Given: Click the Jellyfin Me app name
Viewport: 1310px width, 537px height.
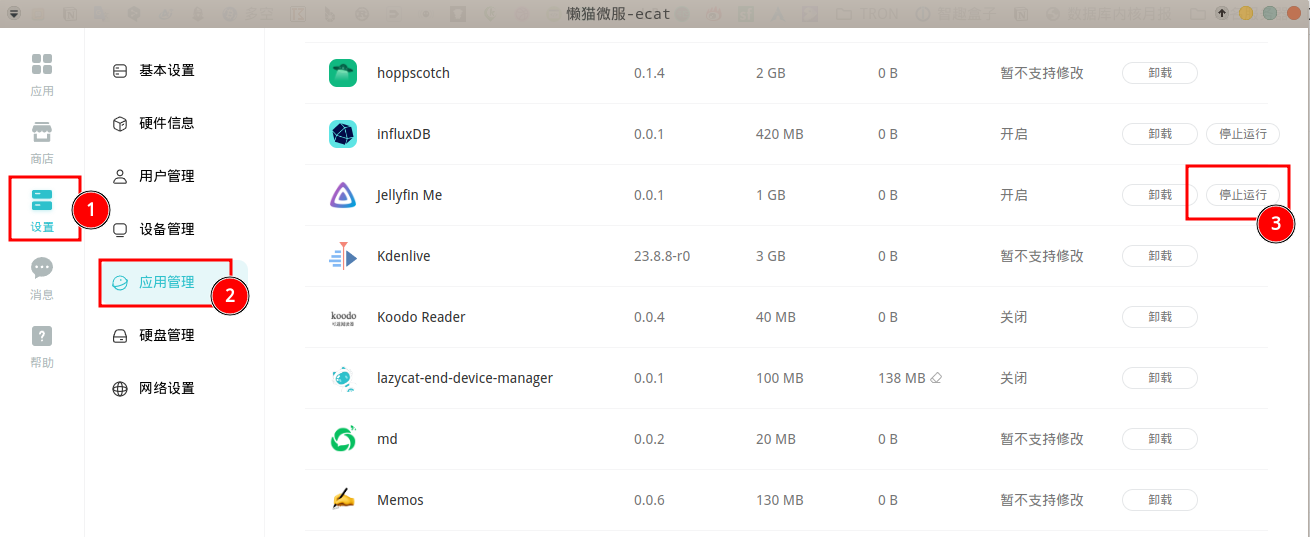Looking at the screenshot, I should click(x=409, y=195).
